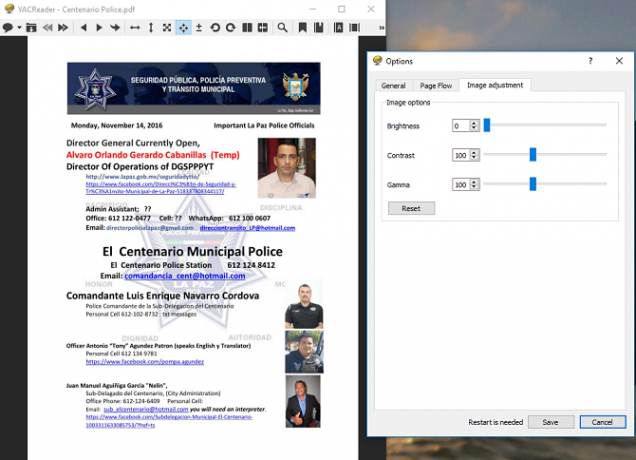
Task: Open the previous comic with double-left arrows
Action: click(47, 28)
